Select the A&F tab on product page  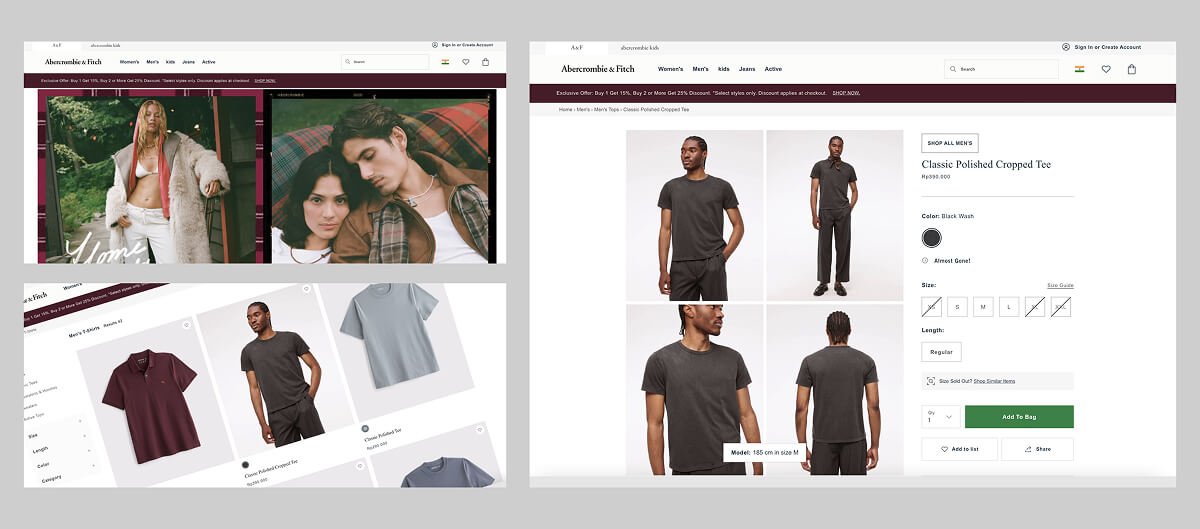(x=577, y=47)
